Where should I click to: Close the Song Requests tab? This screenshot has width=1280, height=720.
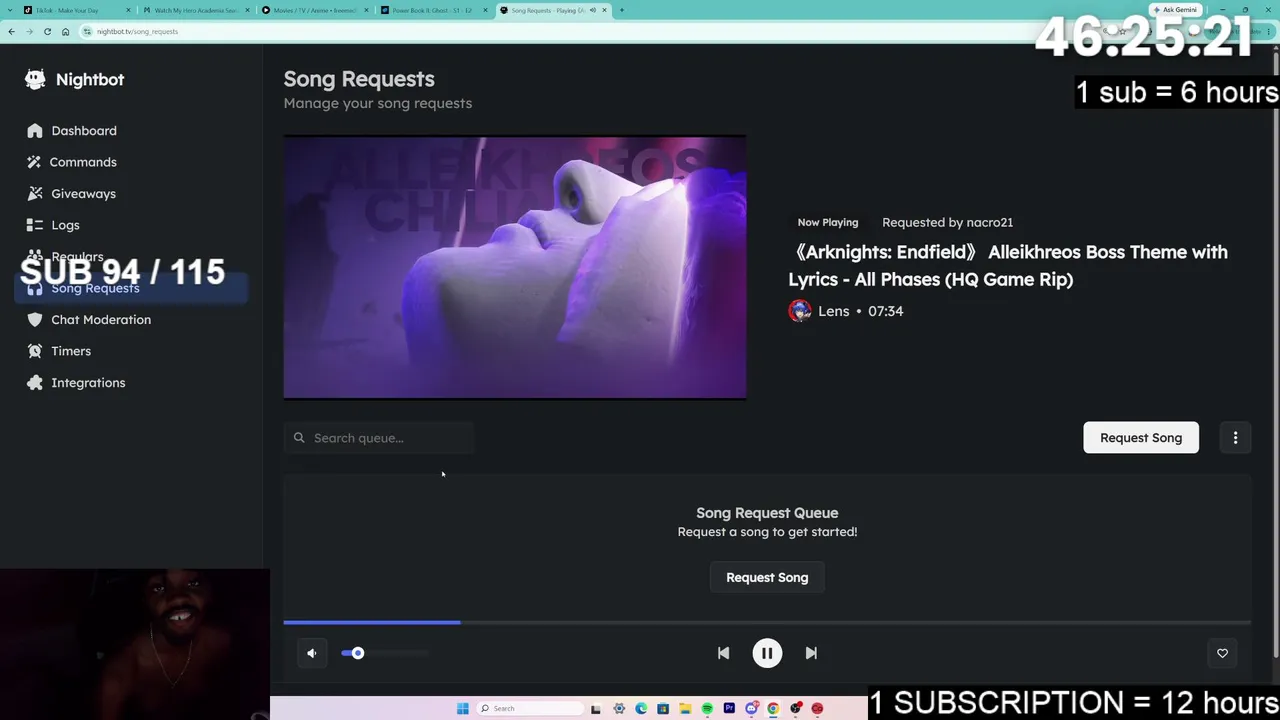(x=604, y=10)
